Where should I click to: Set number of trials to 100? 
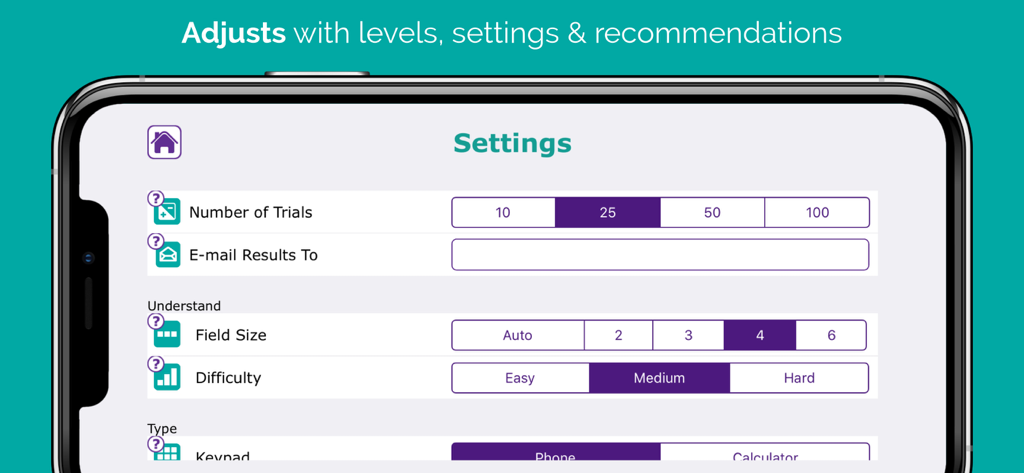click(817, 212)
